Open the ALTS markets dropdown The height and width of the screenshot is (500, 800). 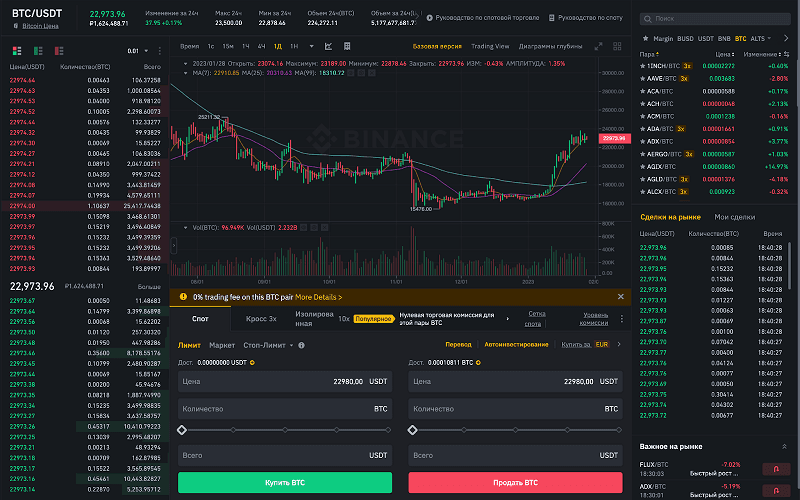761,38
